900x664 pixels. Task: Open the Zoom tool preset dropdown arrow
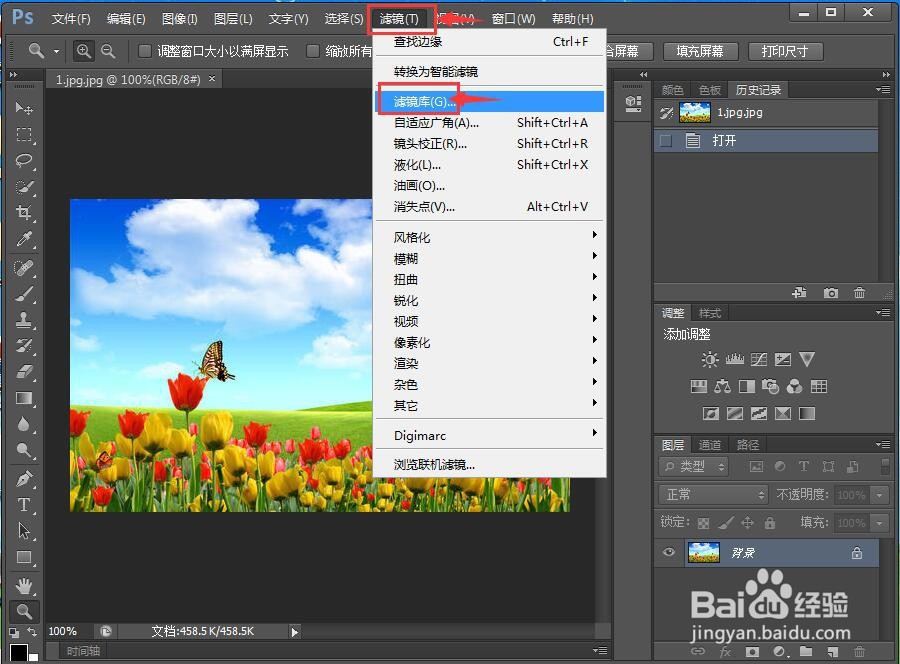[56, 51]
